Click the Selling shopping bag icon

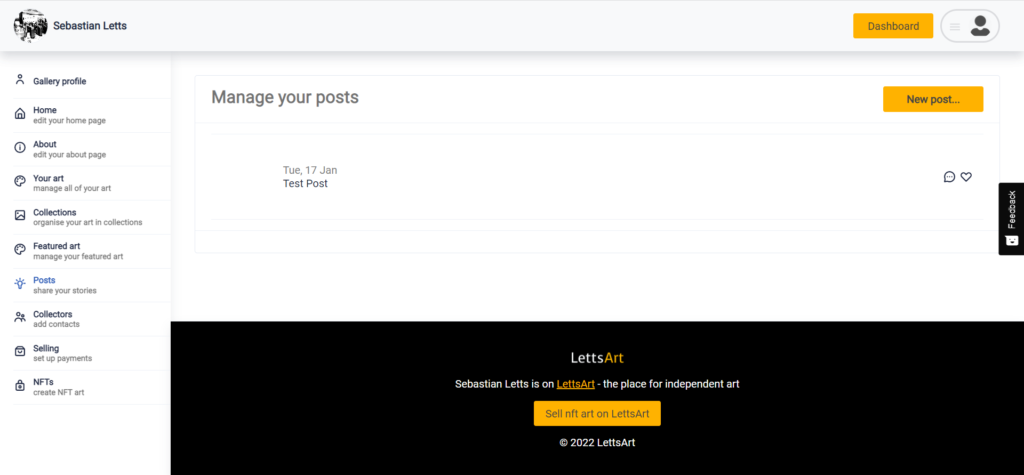[x=20, y=352]
